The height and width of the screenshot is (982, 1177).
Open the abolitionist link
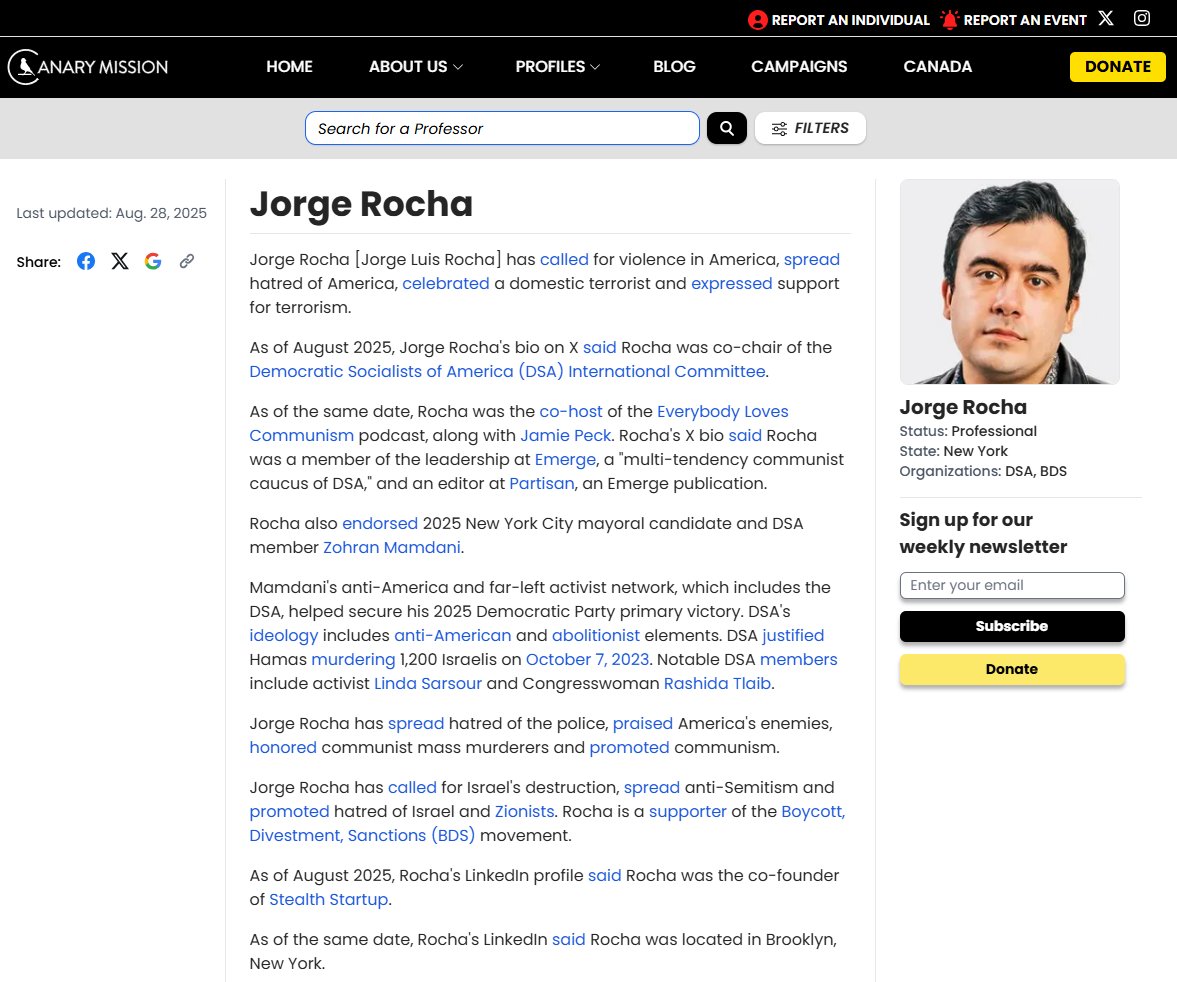[x=596, y=635]
